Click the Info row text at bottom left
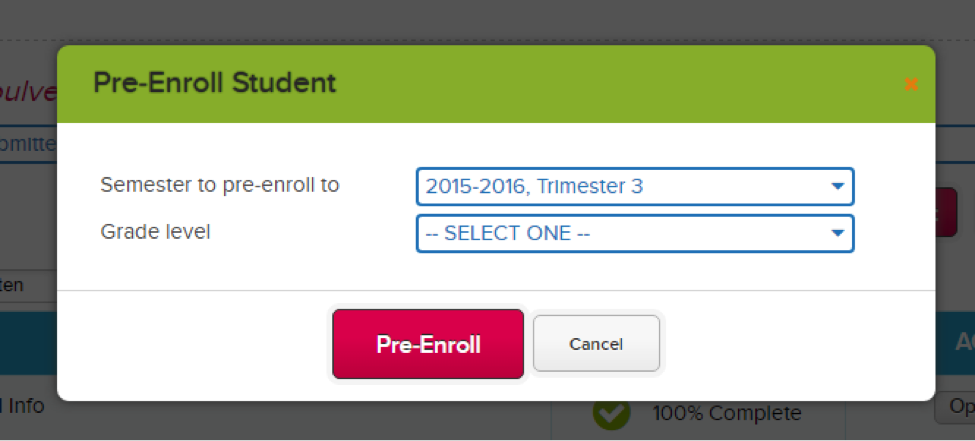 click(x=22, y=406)
